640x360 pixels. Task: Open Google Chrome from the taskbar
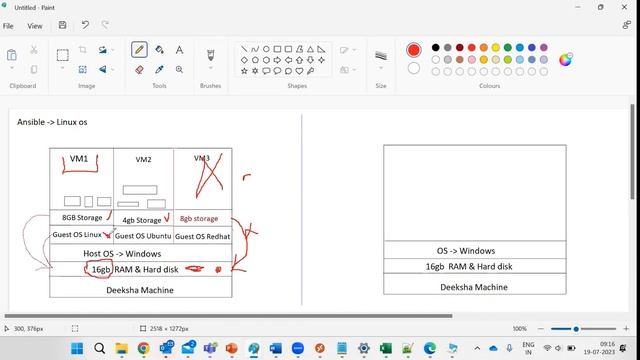[x=143, y=349]
